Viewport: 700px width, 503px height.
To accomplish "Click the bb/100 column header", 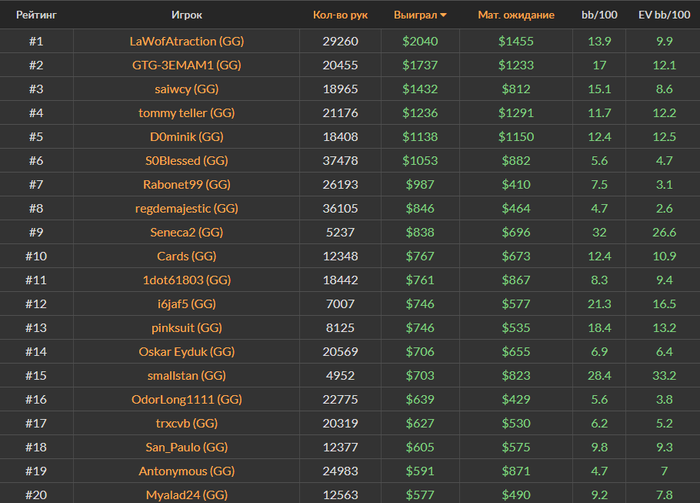I will tap(599, 15).
